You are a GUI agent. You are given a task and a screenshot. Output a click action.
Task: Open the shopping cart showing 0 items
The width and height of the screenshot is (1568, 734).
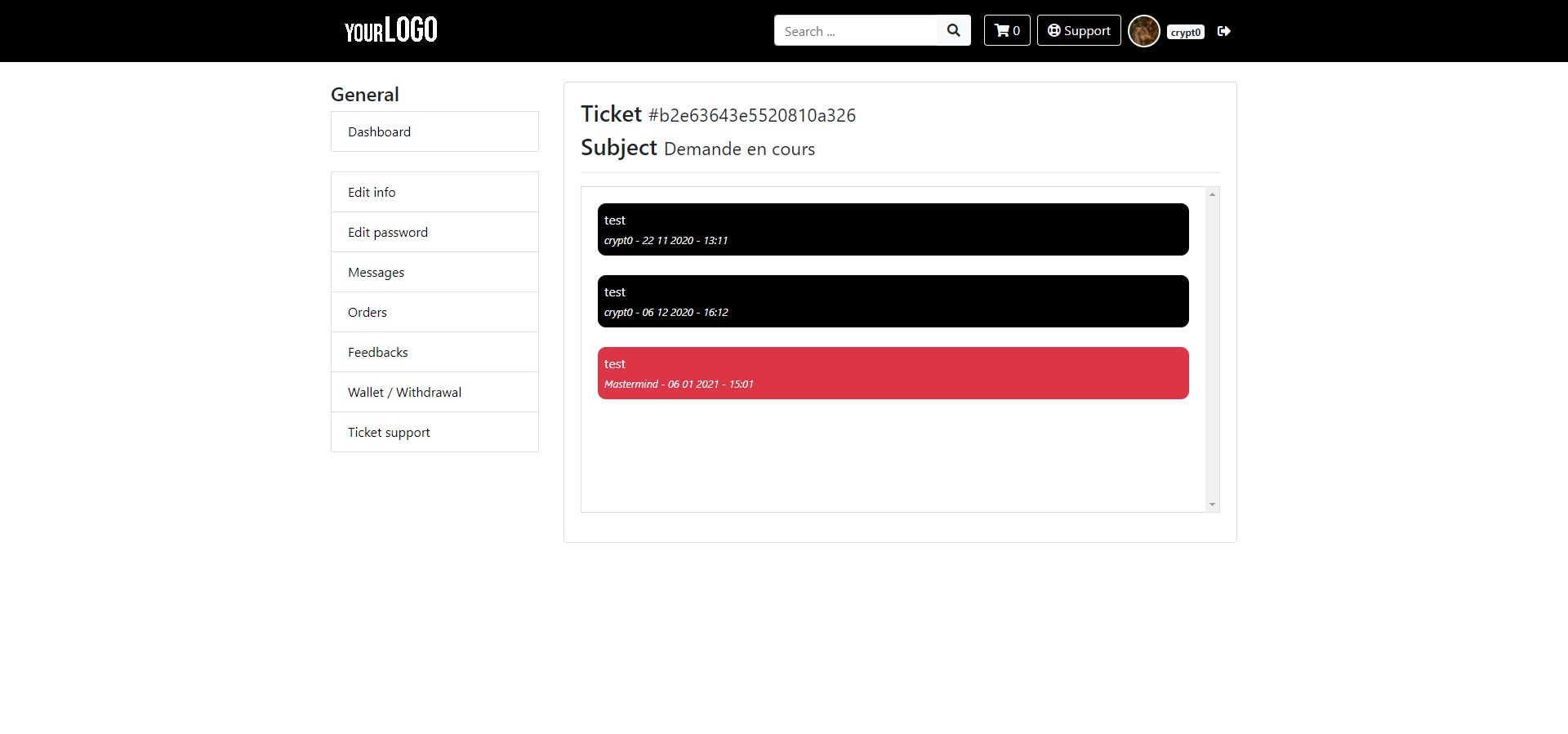pyautogui.click(x=1007, y=30)
